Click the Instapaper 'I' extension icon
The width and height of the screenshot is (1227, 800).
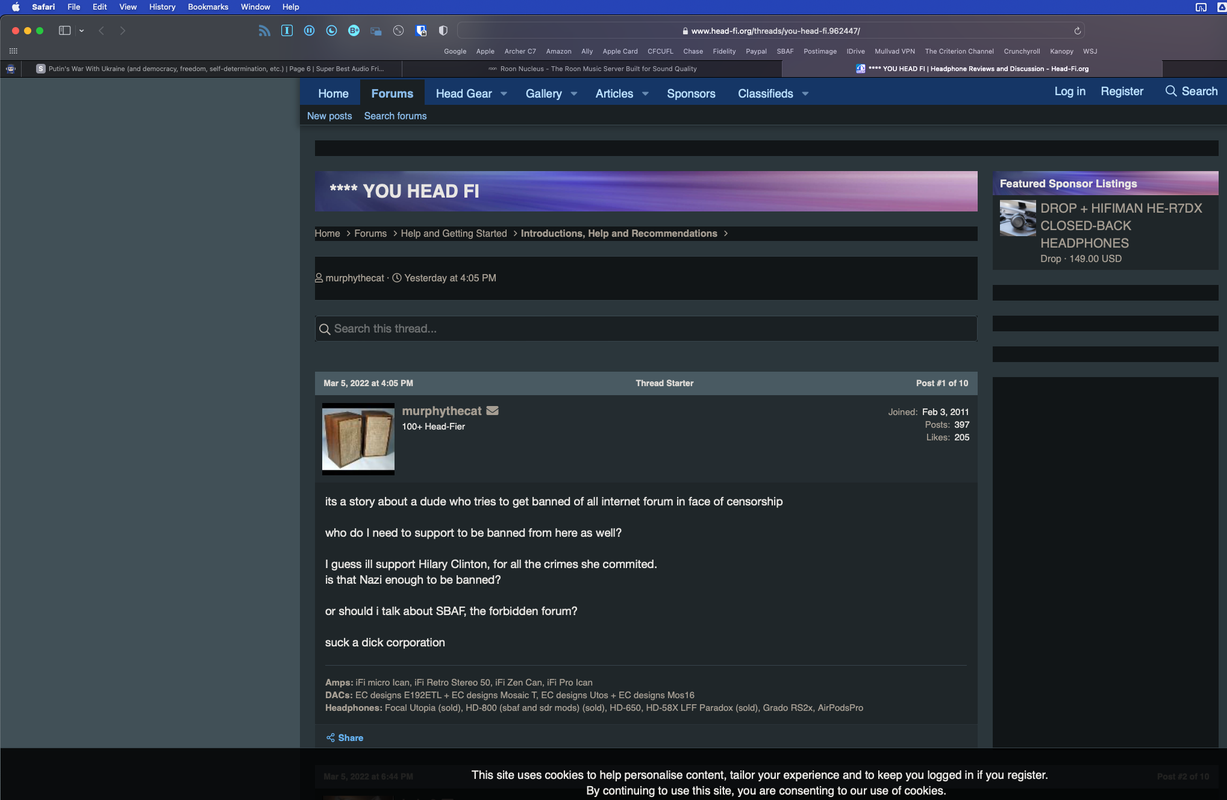(x=287, y=31)
